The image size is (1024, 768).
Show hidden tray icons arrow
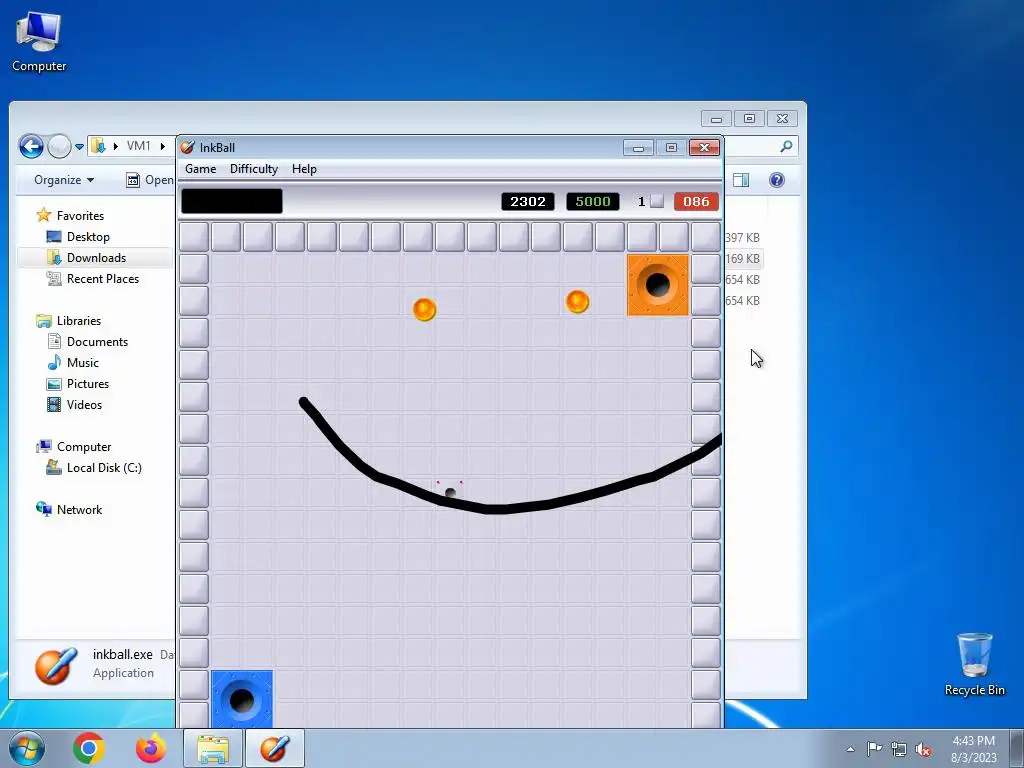(850, 749)
